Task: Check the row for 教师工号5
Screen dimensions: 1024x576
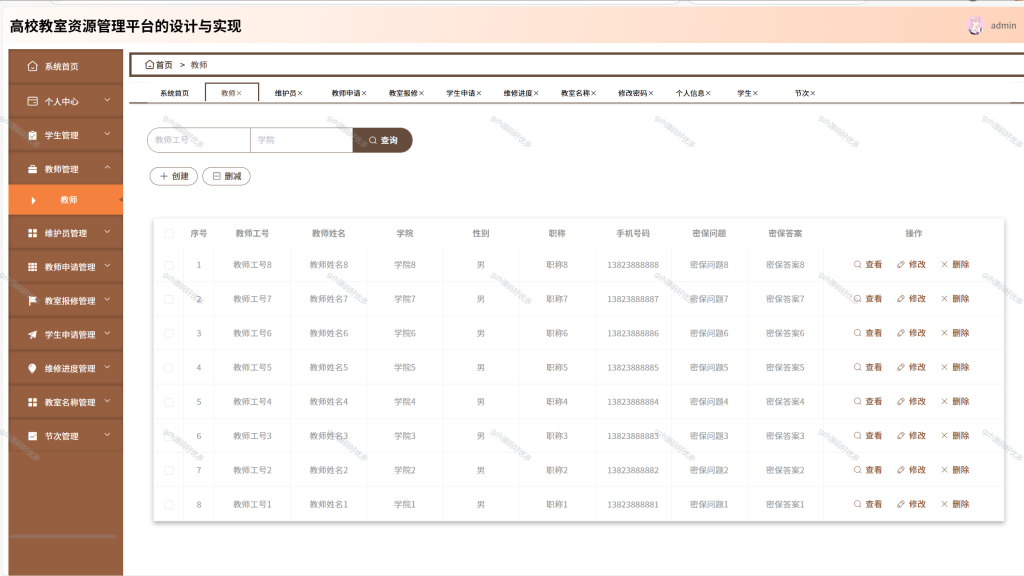Action: (168, 368)
